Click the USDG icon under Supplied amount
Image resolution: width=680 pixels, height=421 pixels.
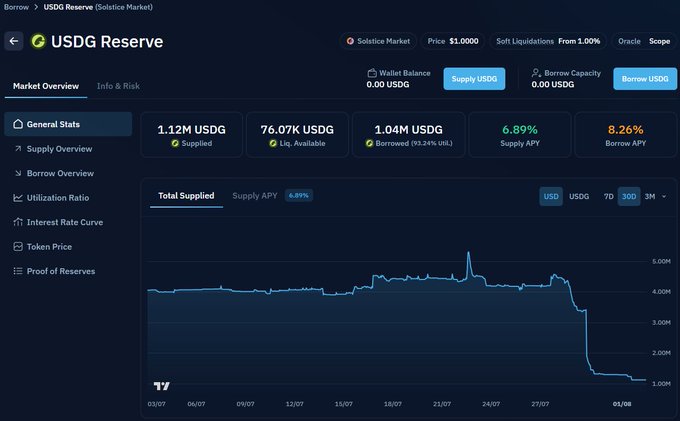coord(175,144)
